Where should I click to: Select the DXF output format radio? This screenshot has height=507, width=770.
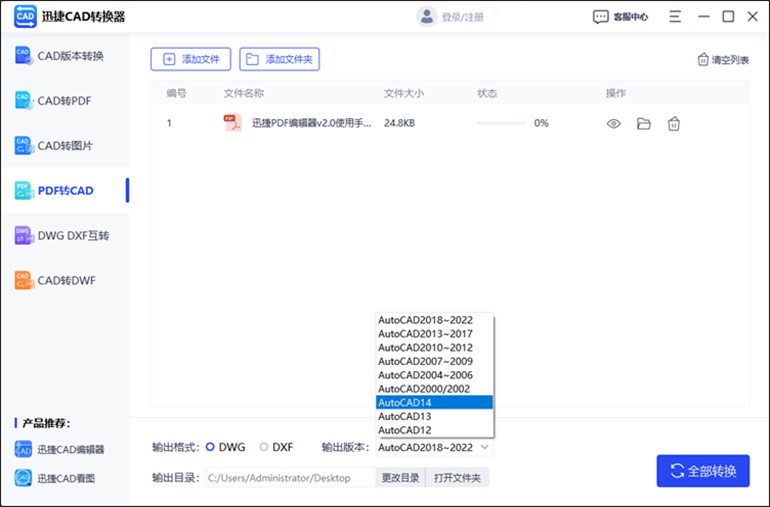click(x=264, y=447)
